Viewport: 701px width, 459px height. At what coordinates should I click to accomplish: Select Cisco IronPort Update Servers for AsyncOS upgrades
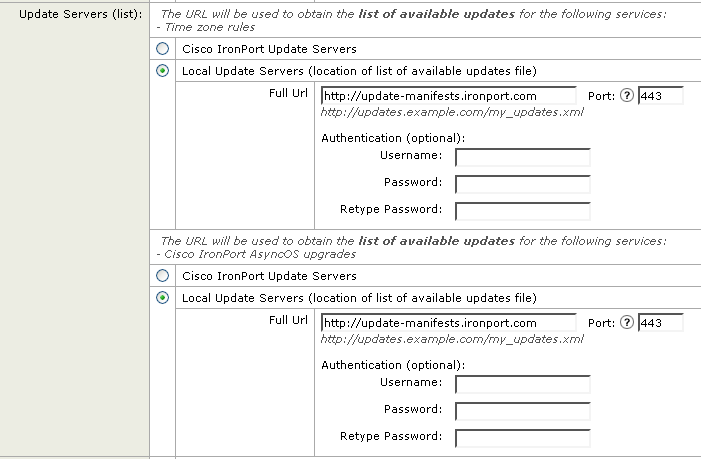point(162,276)
